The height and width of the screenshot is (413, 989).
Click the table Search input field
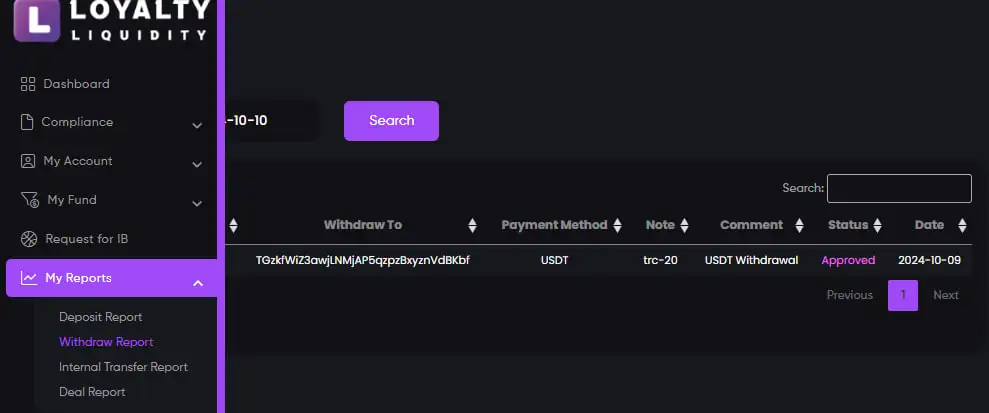coord(898,188)
